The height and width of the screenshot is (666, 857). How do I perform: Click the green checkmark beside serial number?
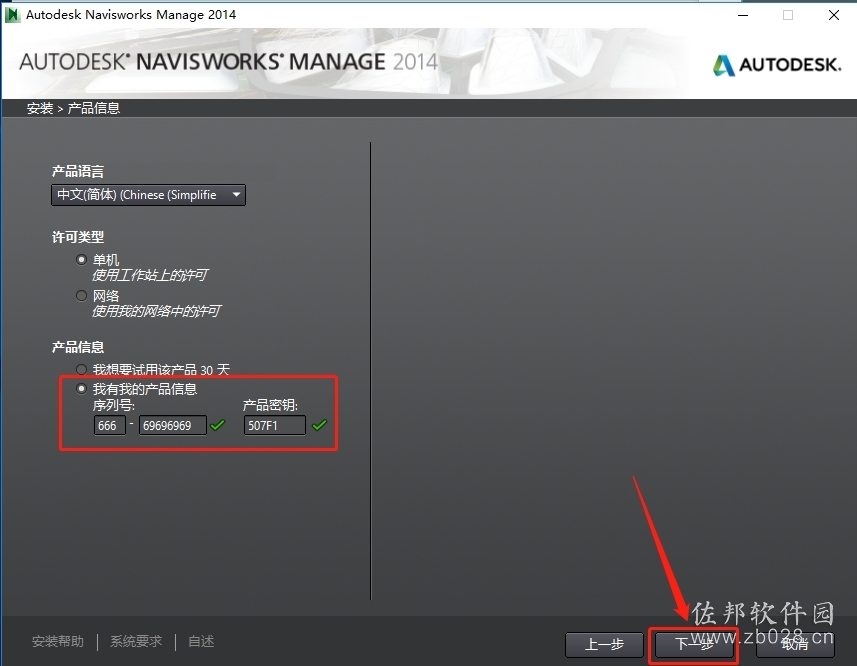click(218, 425)
